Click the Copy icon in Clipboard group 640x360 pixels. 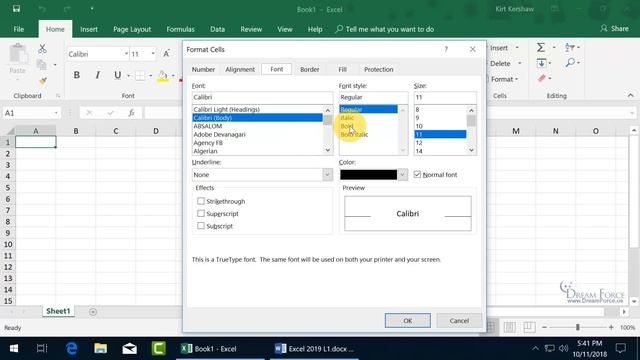(41, 64)
